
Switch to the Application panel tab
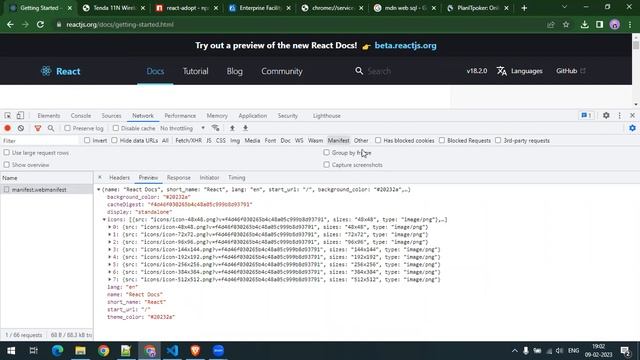point(253,116)
